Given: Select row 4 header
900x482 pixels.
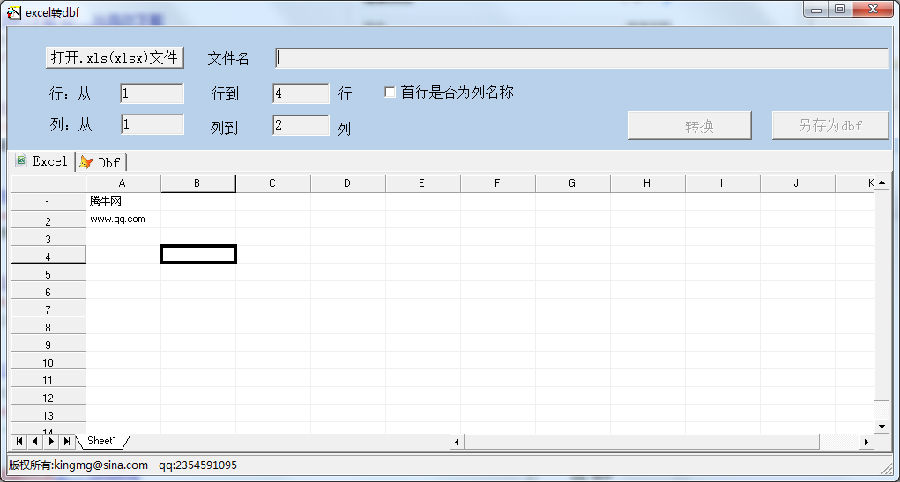Looking at the screenshot, I should pyautogui.click(x=48, y=256).
